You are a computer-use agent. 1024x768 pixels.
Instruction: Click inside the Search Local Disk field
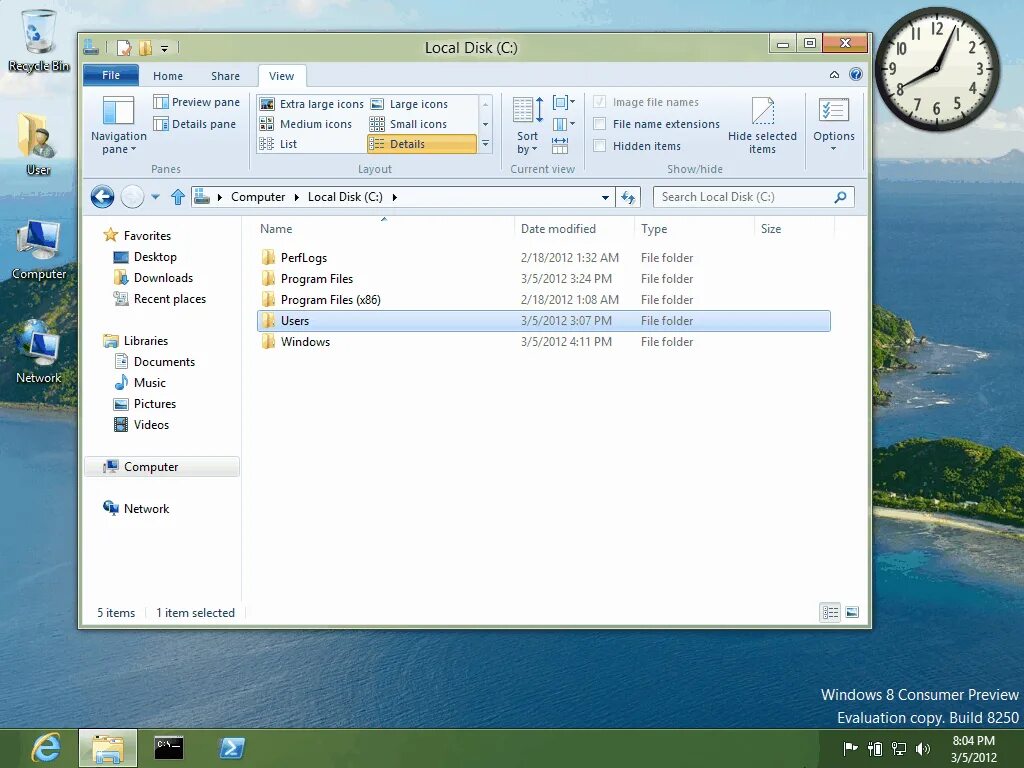[x=745, y=197]
